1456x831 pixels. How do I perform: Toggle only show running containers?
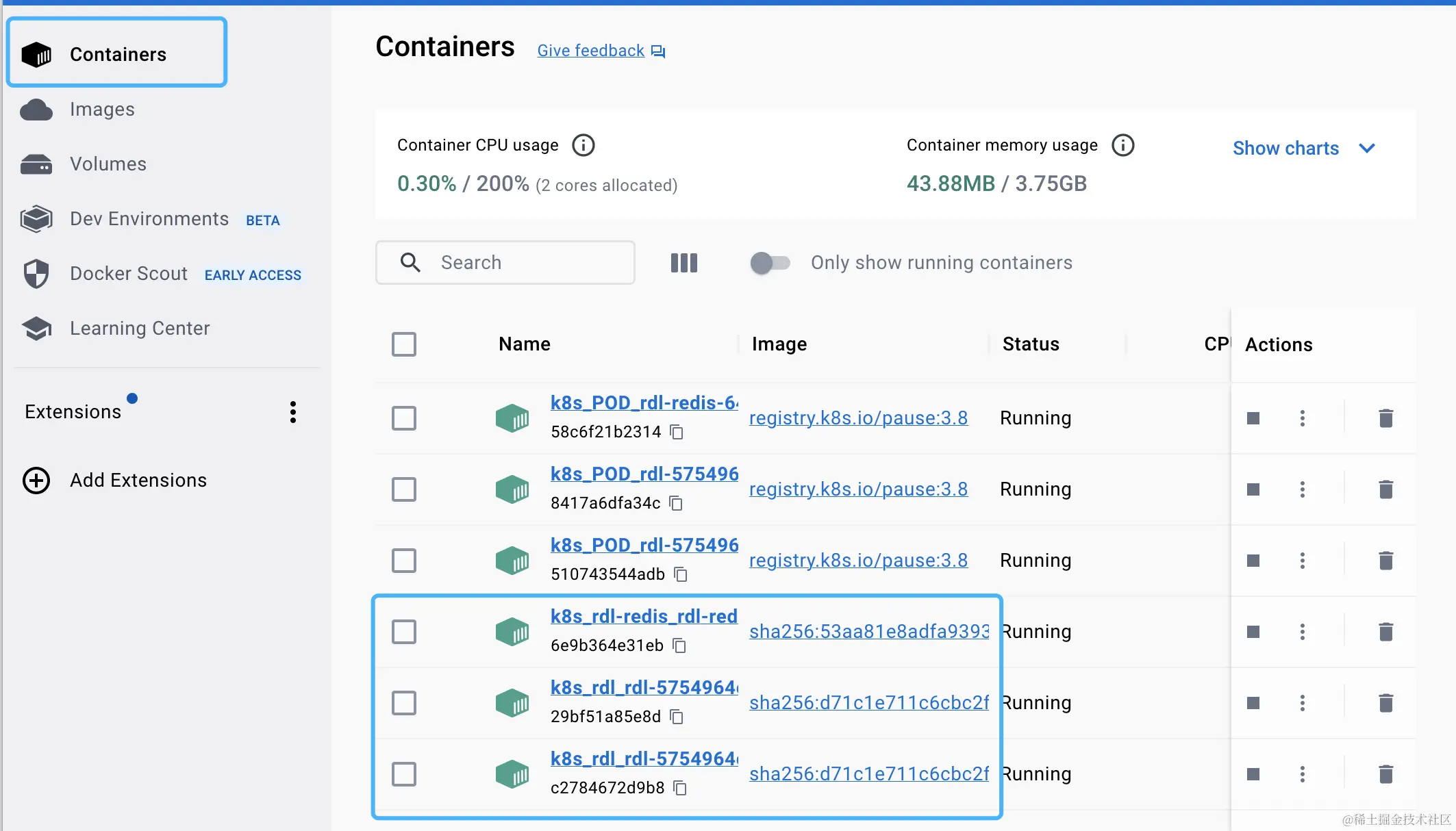[x=770, y=263]
